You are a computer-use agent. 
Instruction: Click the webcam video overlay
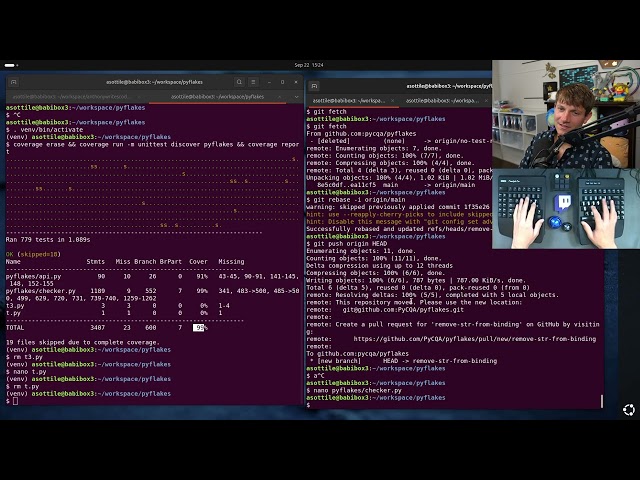point(566,114)
